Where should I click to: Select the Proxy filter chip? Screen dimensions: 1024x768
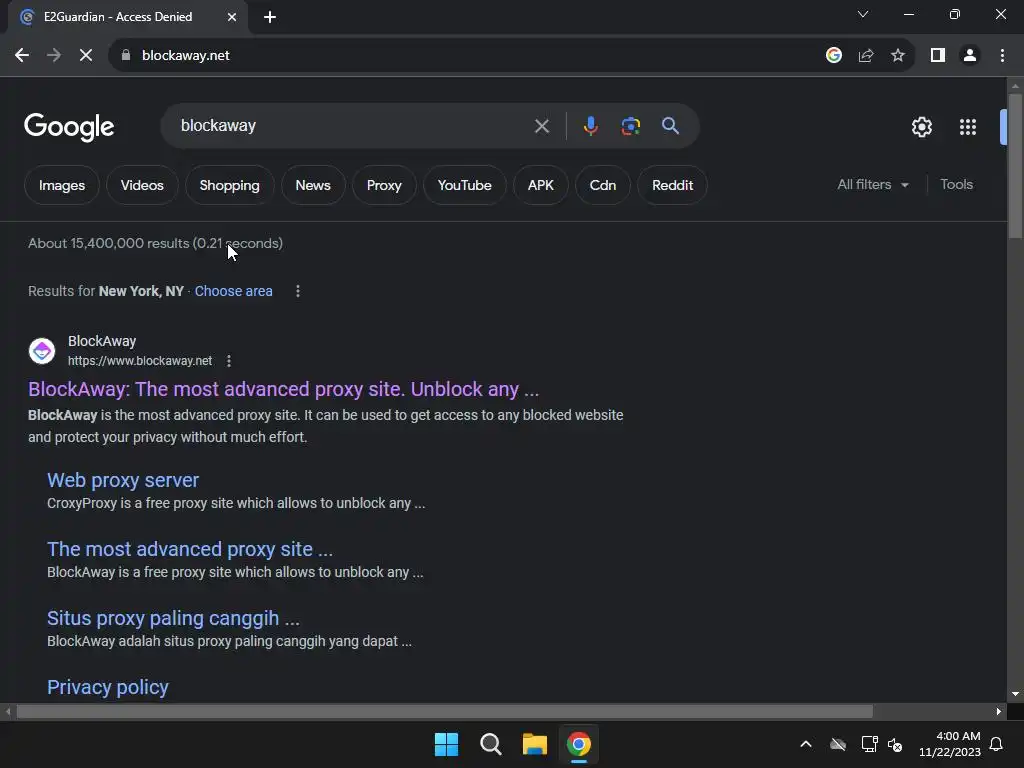tap(384, 185)
